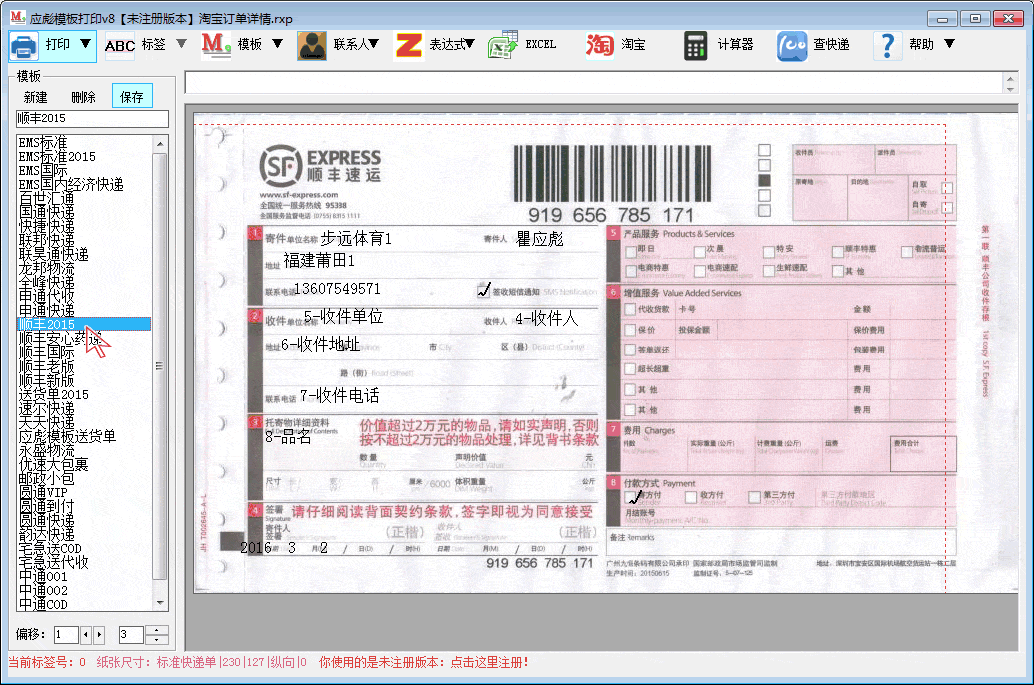Open the EXCEL spreadsheet icon
Screen dimensions: 1034x685
point(503,45)
